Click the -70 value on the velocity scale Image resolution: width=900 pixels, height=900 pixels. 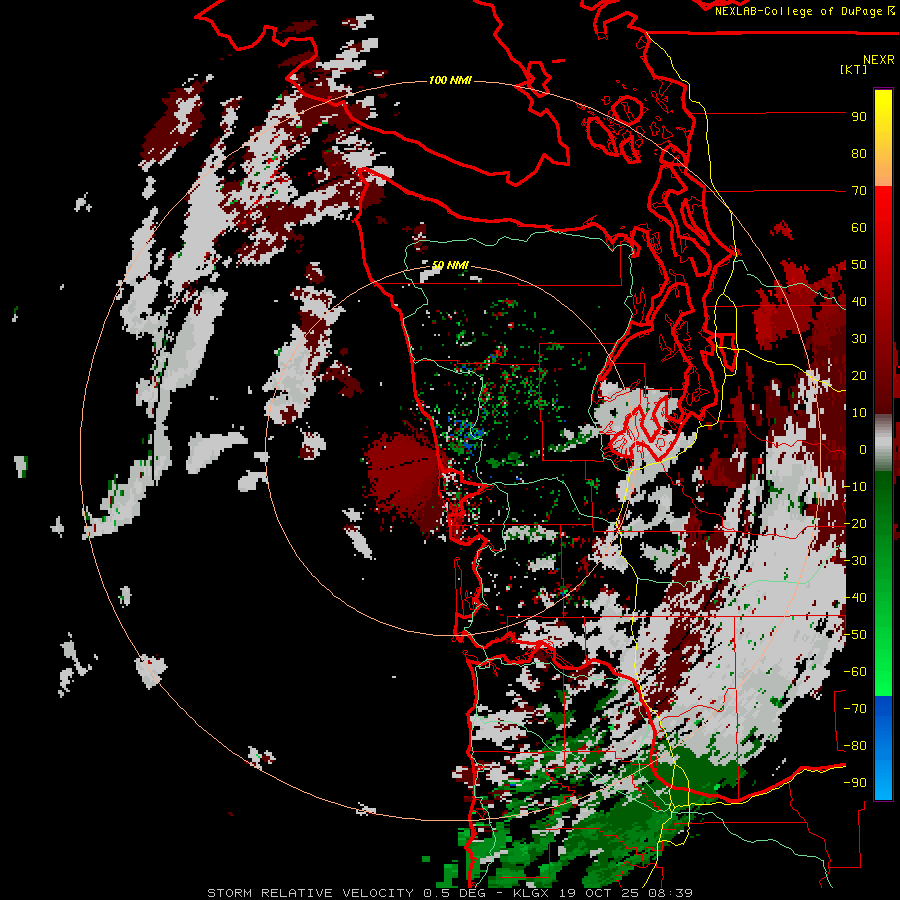coord(855,709)
